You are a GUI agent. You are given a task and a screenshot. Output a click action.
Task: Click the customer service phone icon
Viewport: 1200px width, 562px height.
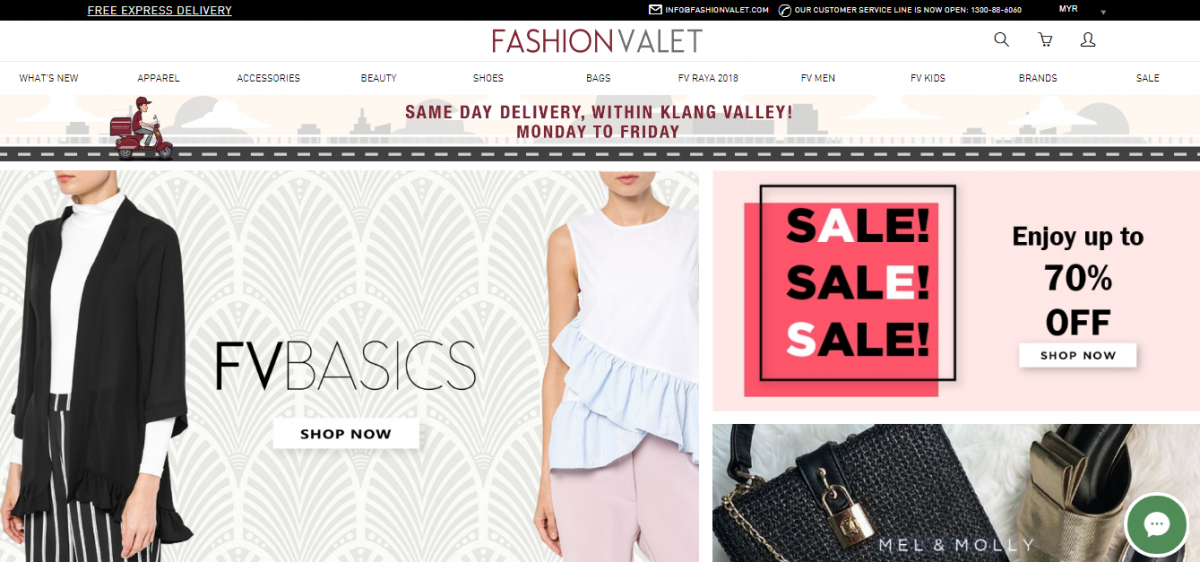coord(785,10)
